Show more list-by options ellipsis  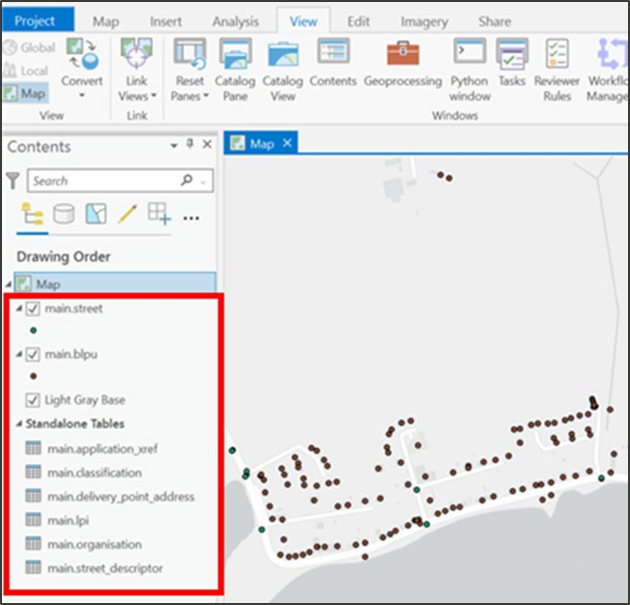[191, 218]
